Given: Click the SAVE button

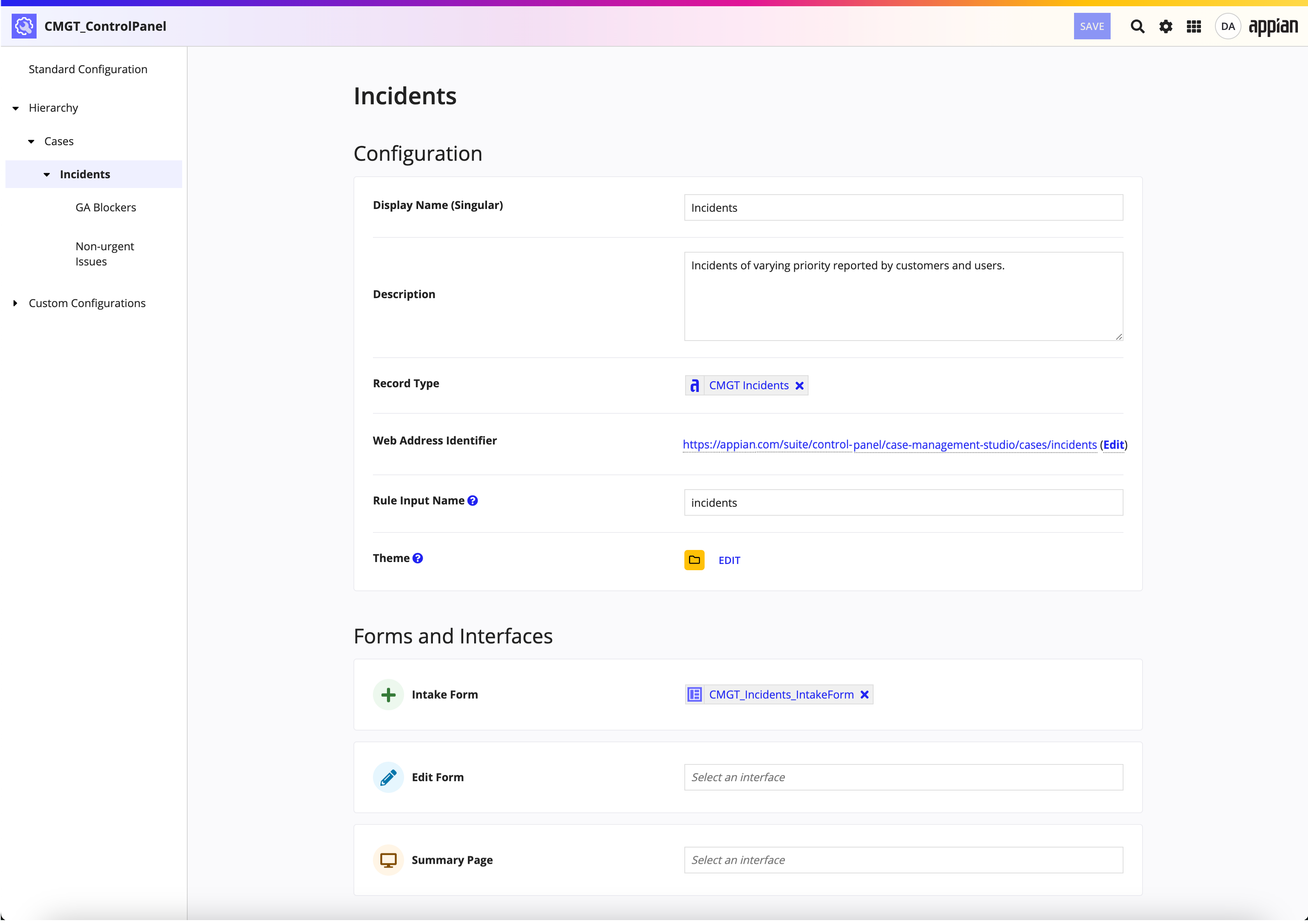Looking at the screenshot, I should click(x=1092, y=26).
